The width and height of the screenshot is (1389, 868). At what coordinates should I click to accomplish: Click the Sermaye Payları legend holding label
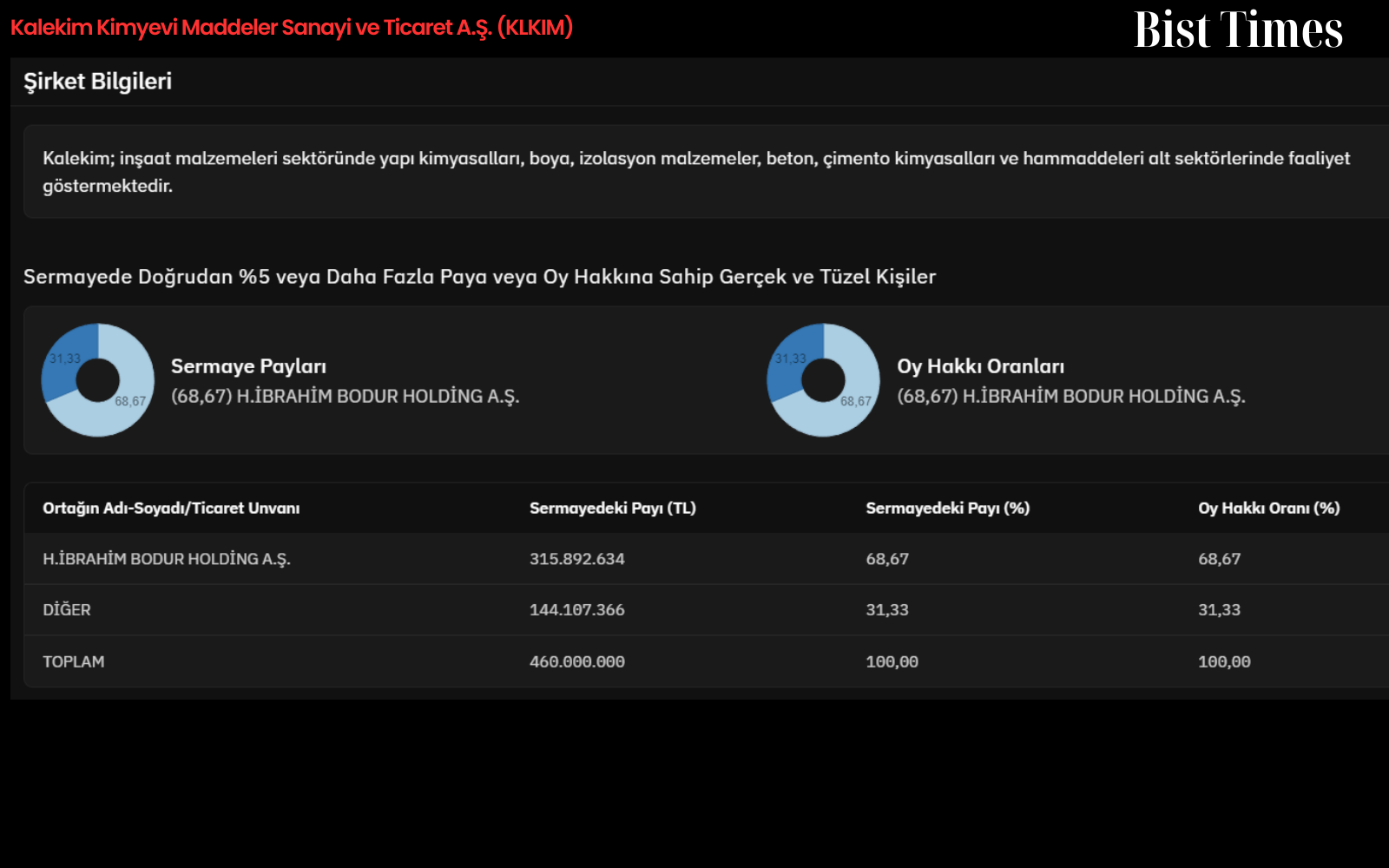pos(346,397)
